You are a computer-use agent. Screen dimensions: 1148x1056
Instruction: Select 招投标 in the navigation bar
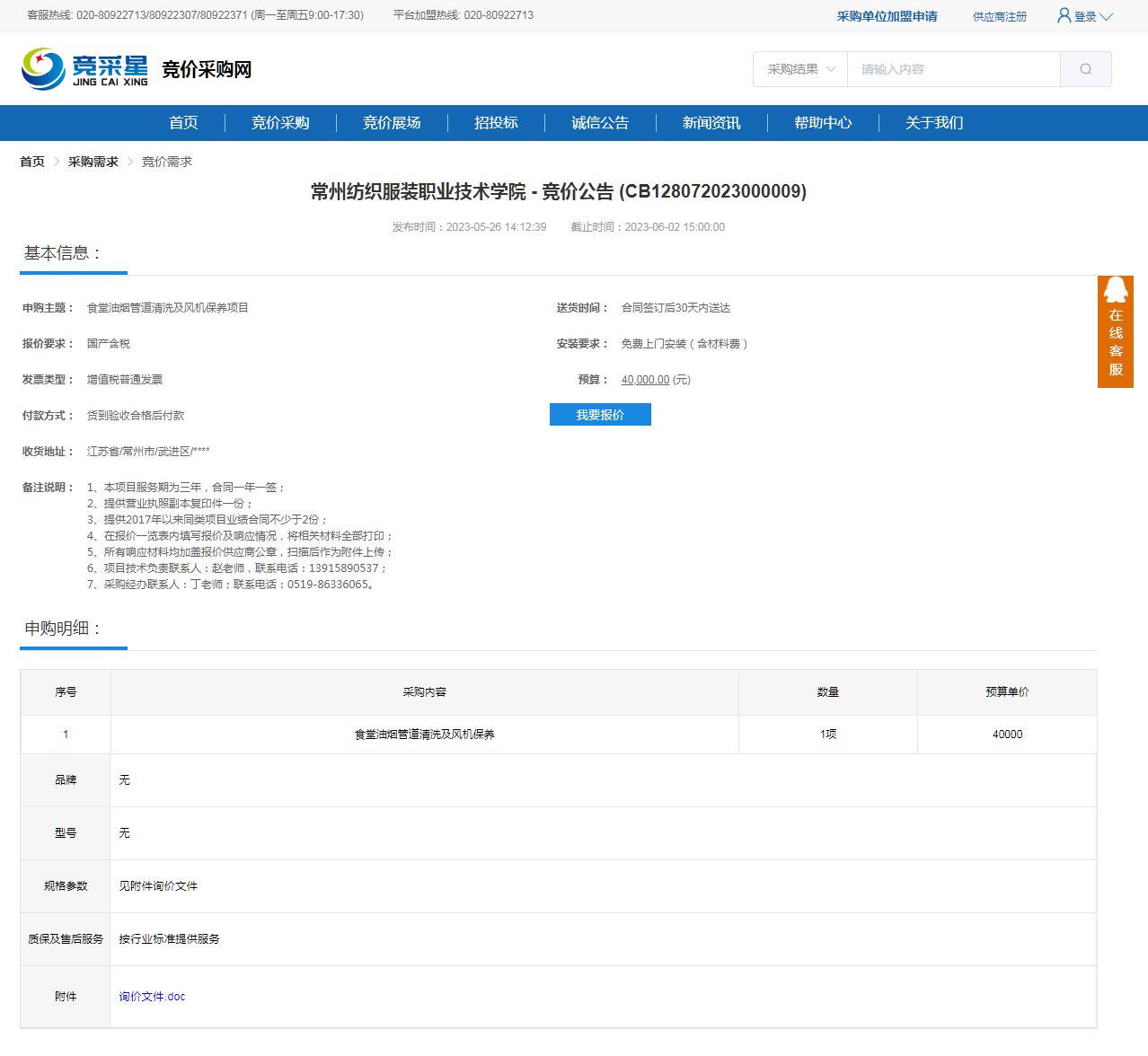click(x=496, y=123)
